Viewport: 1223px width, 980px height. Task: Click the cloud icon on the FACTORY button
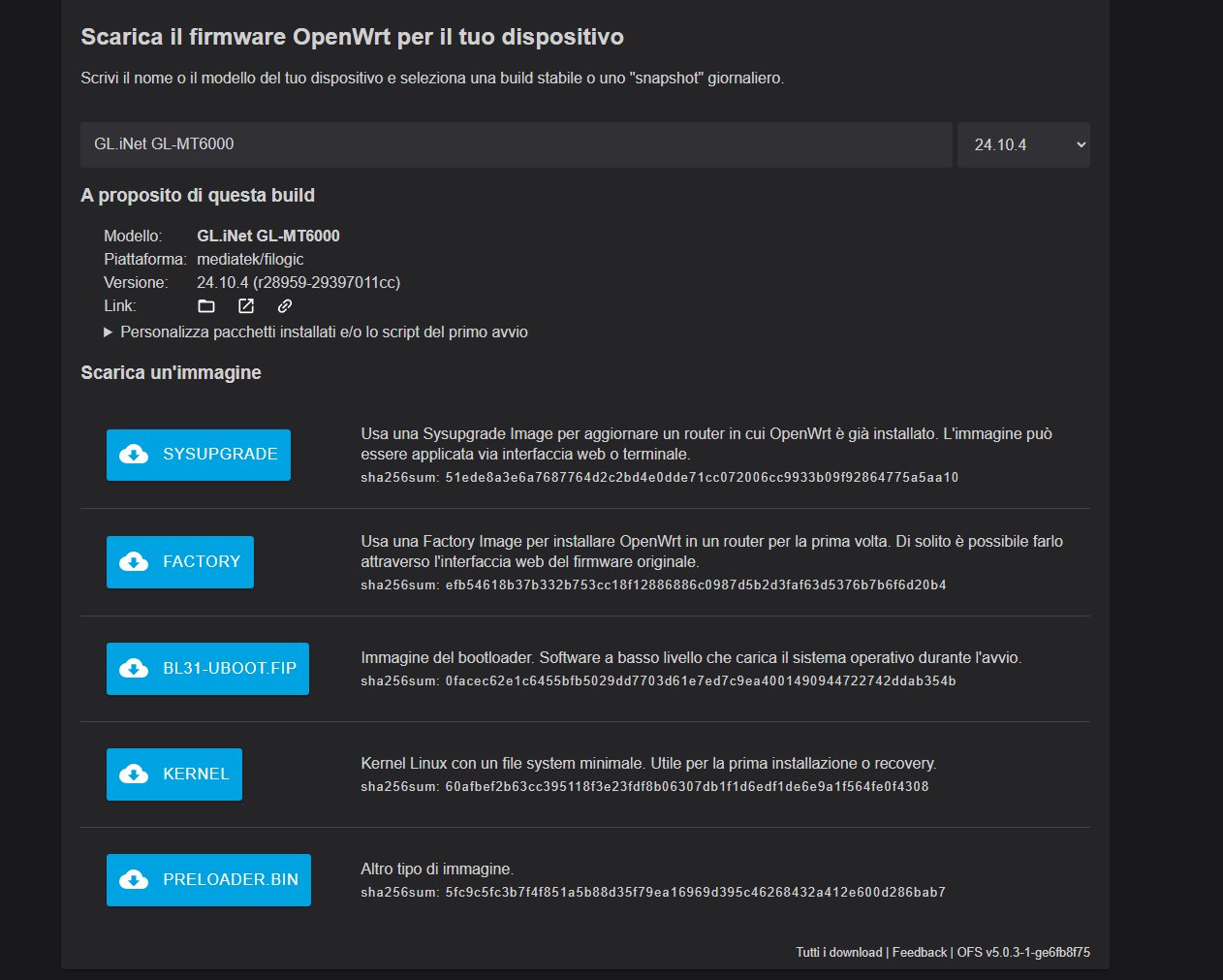tap(134, 562)
